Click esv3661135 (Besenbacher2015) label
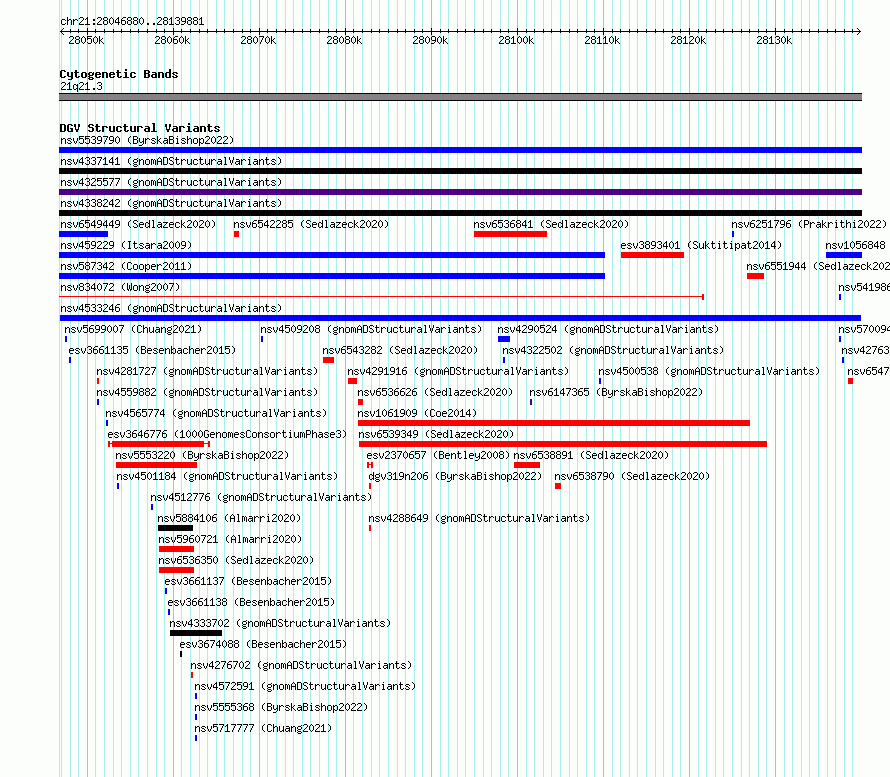Screen dimensions: 890x777 152,350
